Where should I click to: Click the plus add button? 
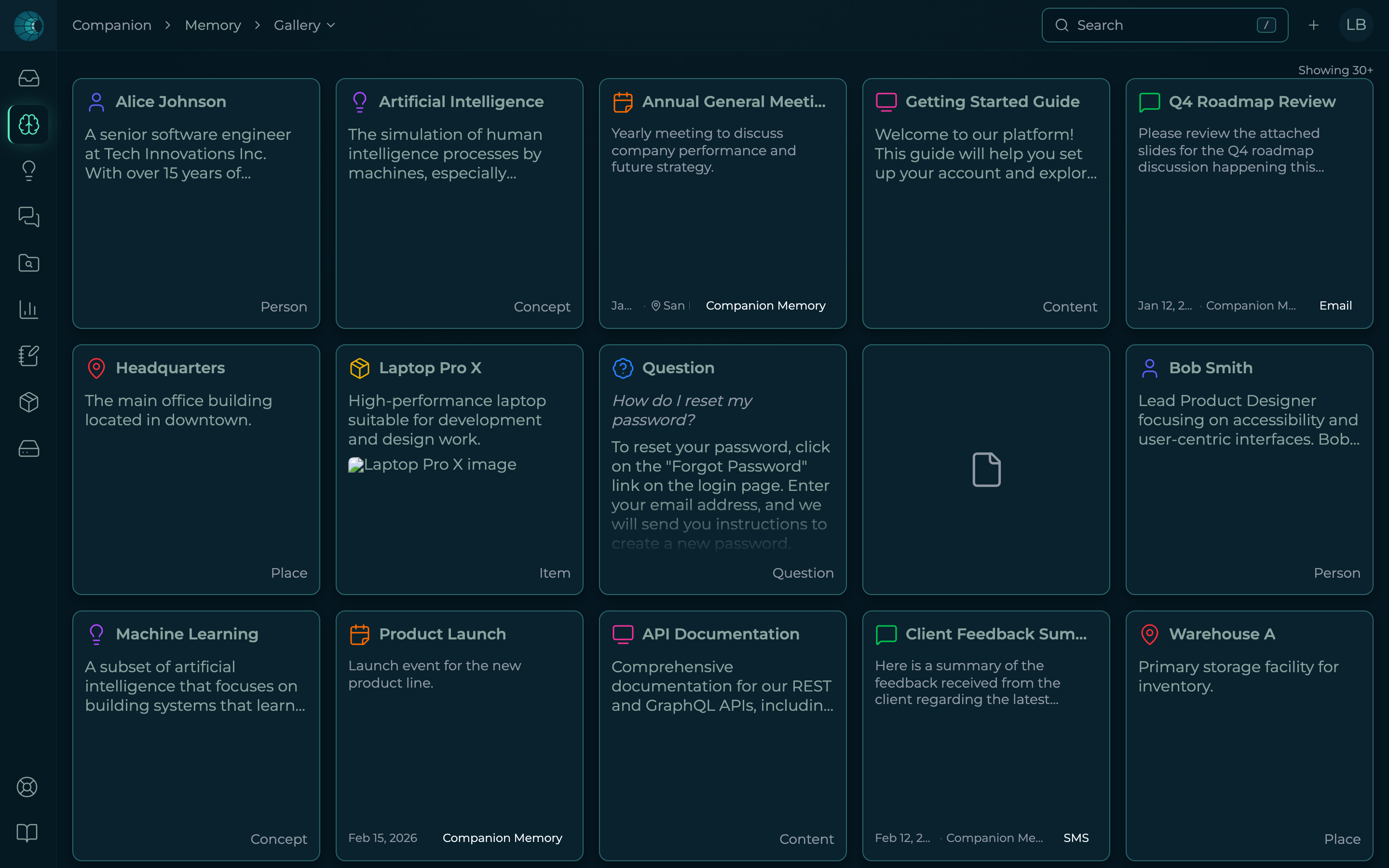(1313, 25)
